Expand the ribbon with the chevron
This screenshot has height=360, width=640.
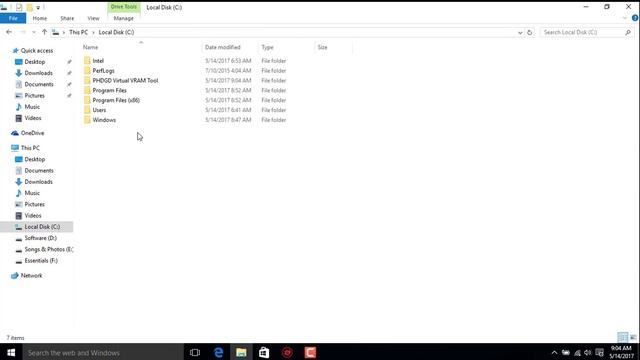click(624, 18)
